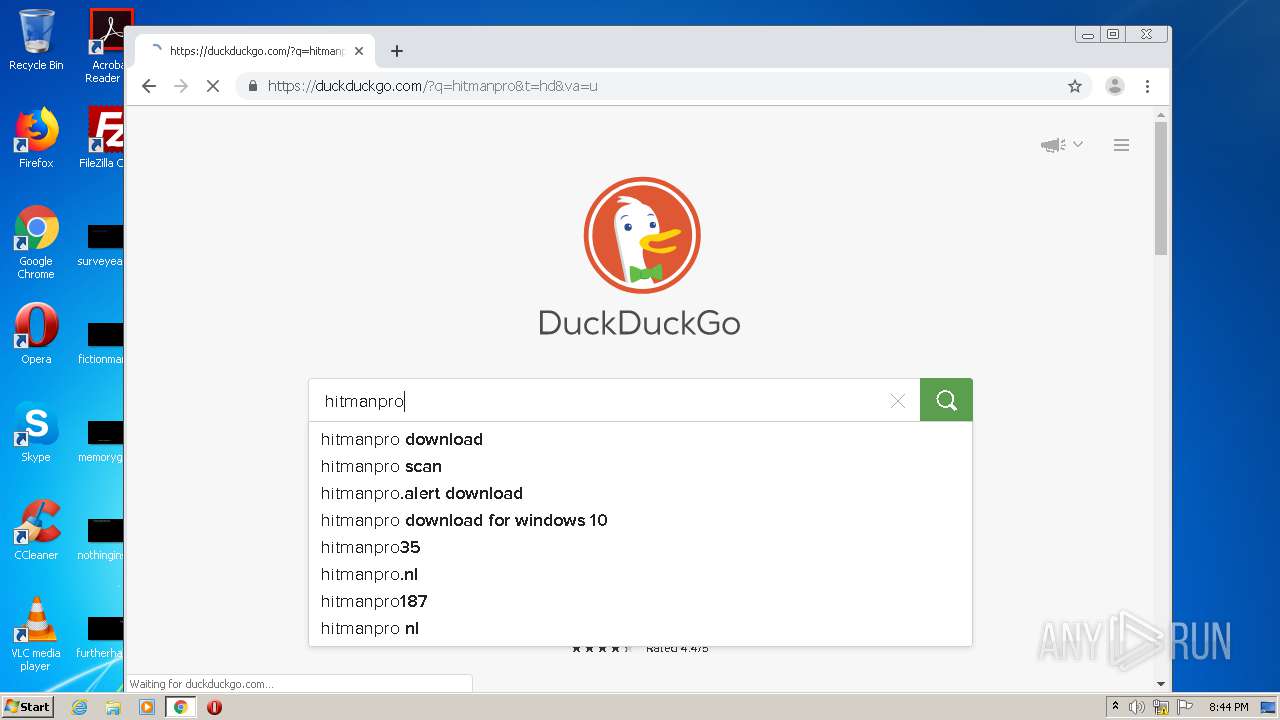Click the browser forward arrow

coord(181,86)
